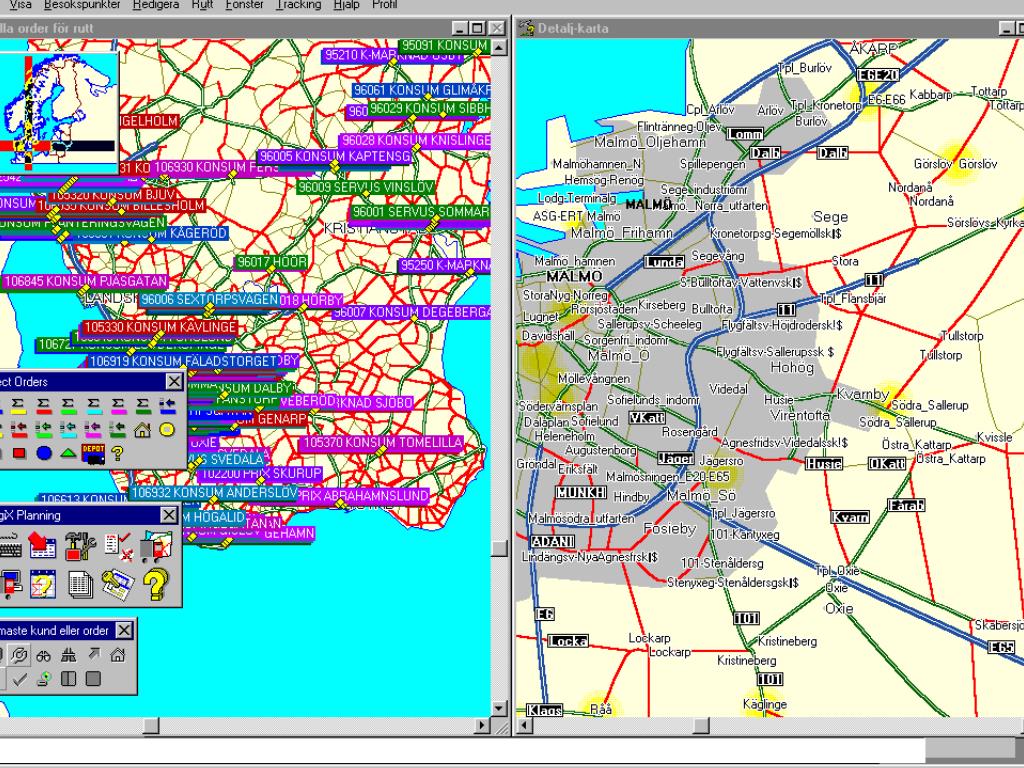Click the split panel view icon
The image size is (1024, 768).
click(x=68, y=679)
